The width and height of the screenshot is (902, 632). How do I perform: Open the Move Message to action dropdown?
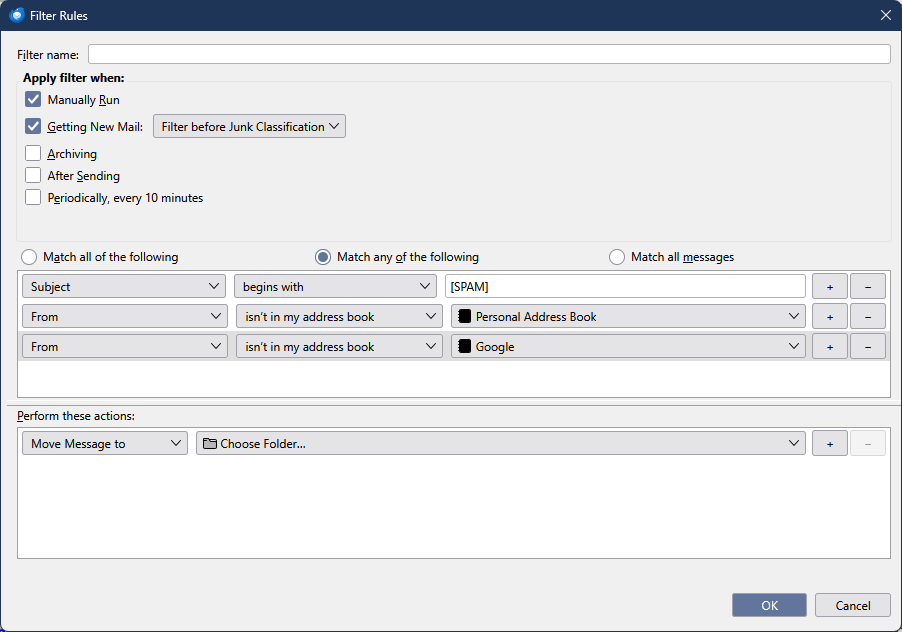[104, 444]
